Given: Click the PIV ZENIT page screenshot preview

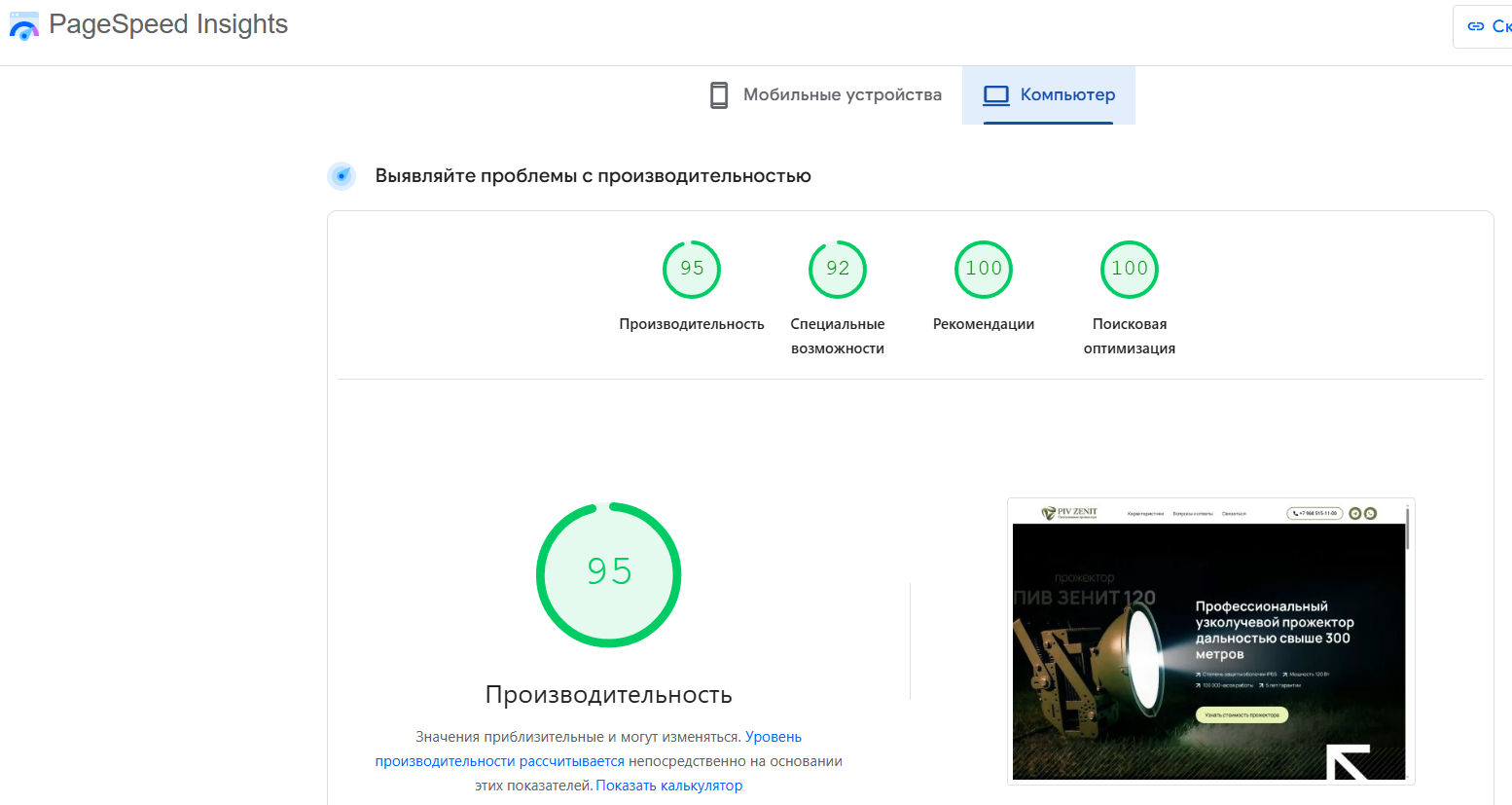Looking at the screenshot, I should [1209, 640].
